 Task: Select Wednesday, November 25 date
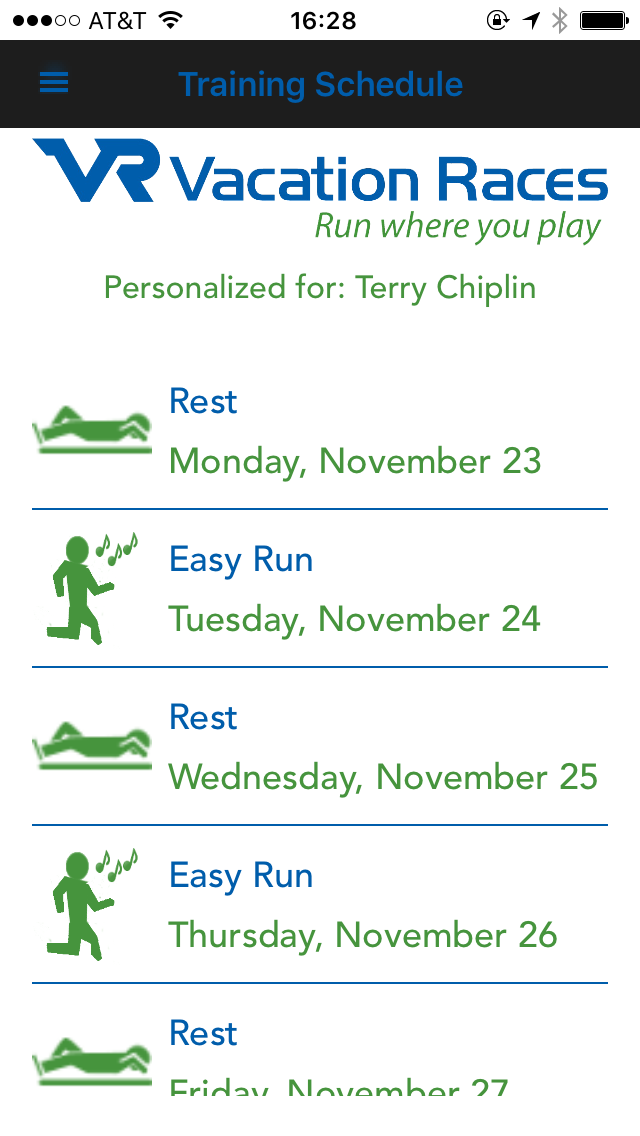(383, 777)
